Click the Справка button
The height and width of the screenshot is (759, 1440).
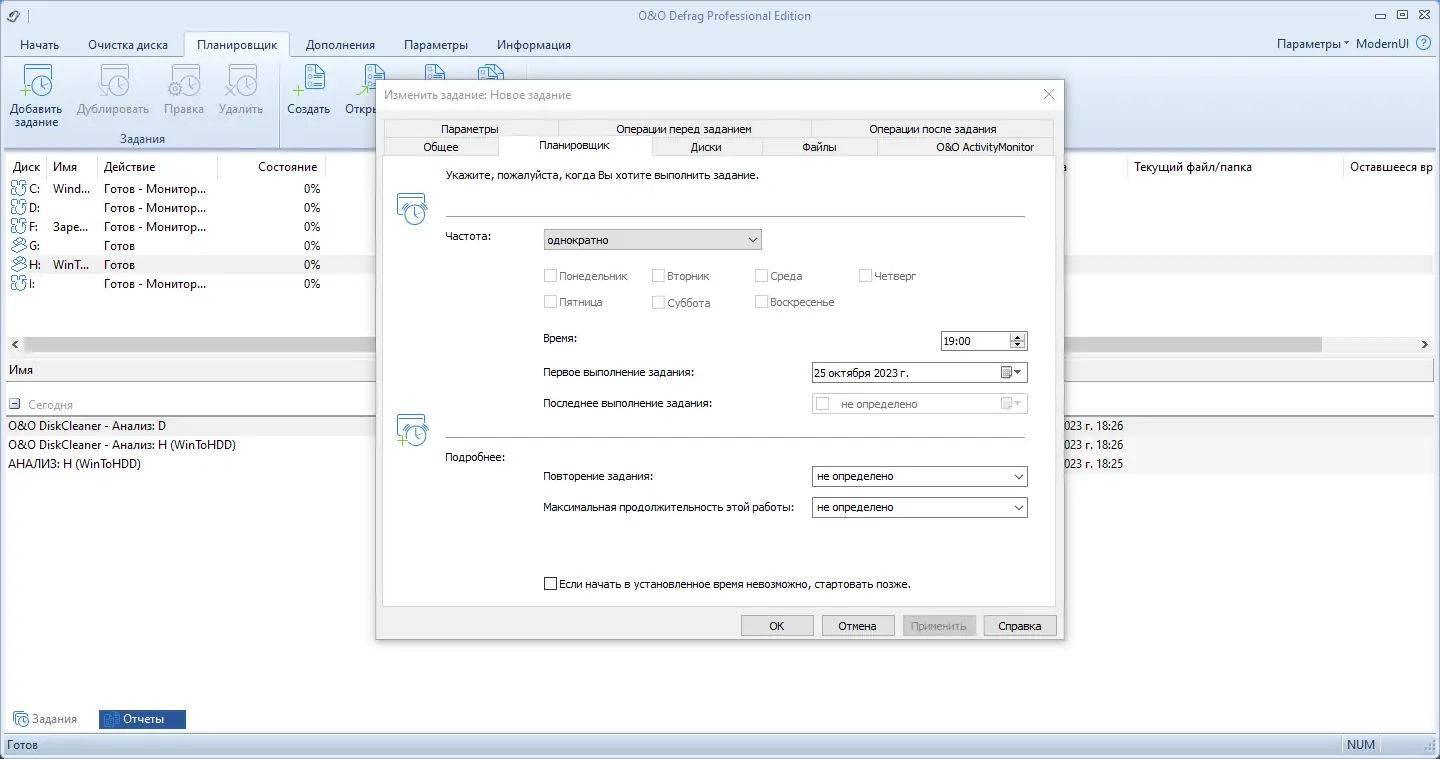(x=1020, y=626)
